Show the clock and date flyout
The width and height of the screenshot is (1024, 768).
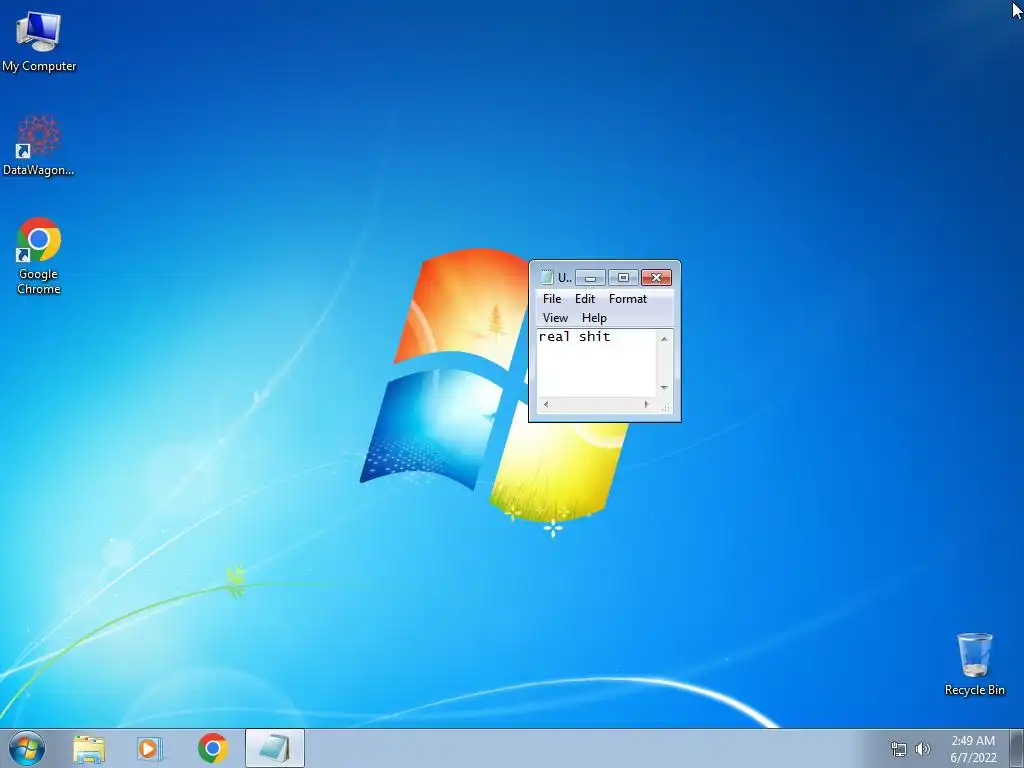click(x=973, y=749)
